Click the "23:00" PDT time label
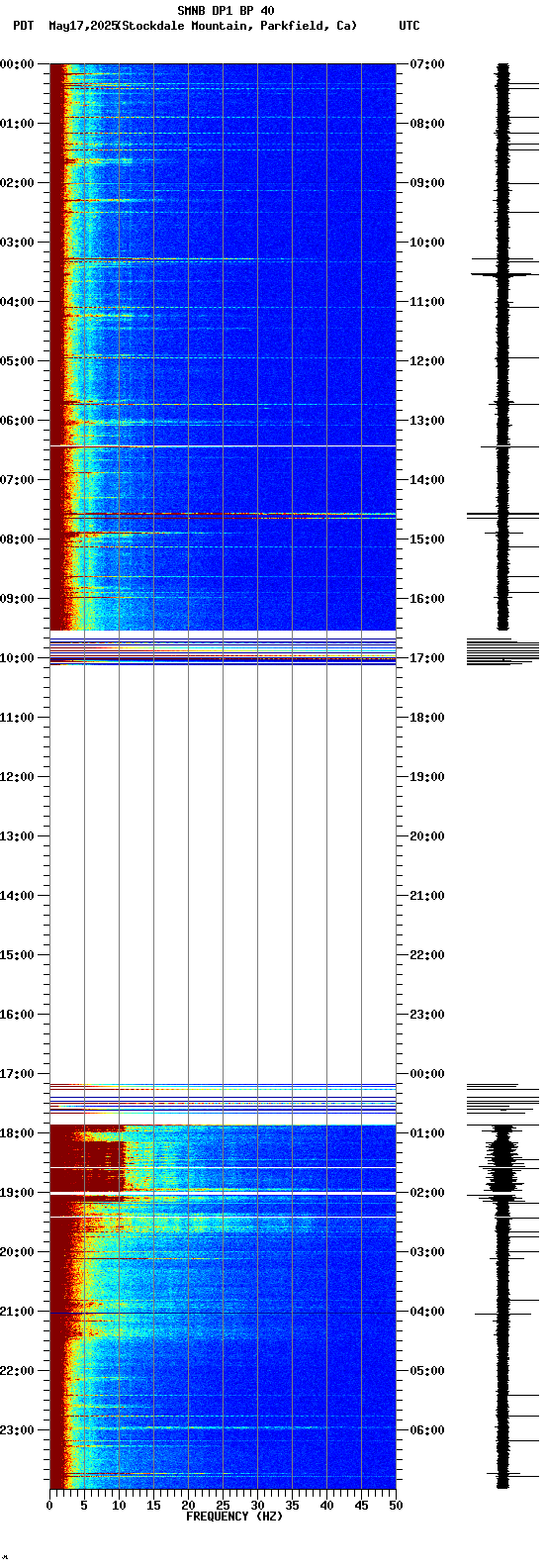This screenshot has width=546, height=1568. pos(17,1430)
